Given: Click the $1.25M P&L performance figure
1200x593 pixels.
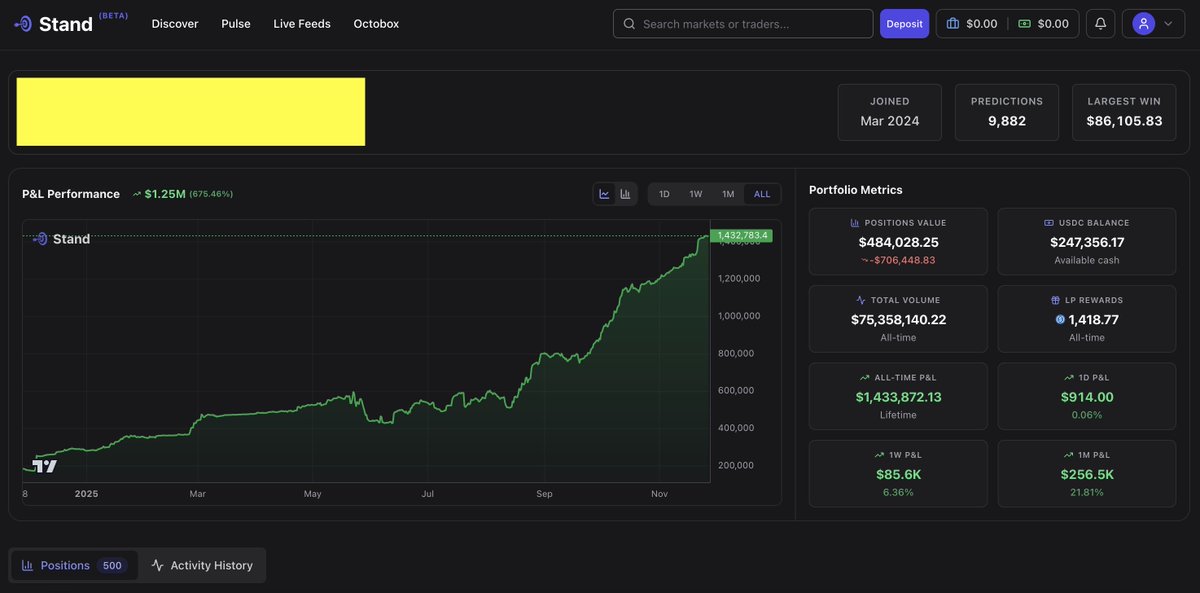Looking at the screenshot, I should coord(165,194).
